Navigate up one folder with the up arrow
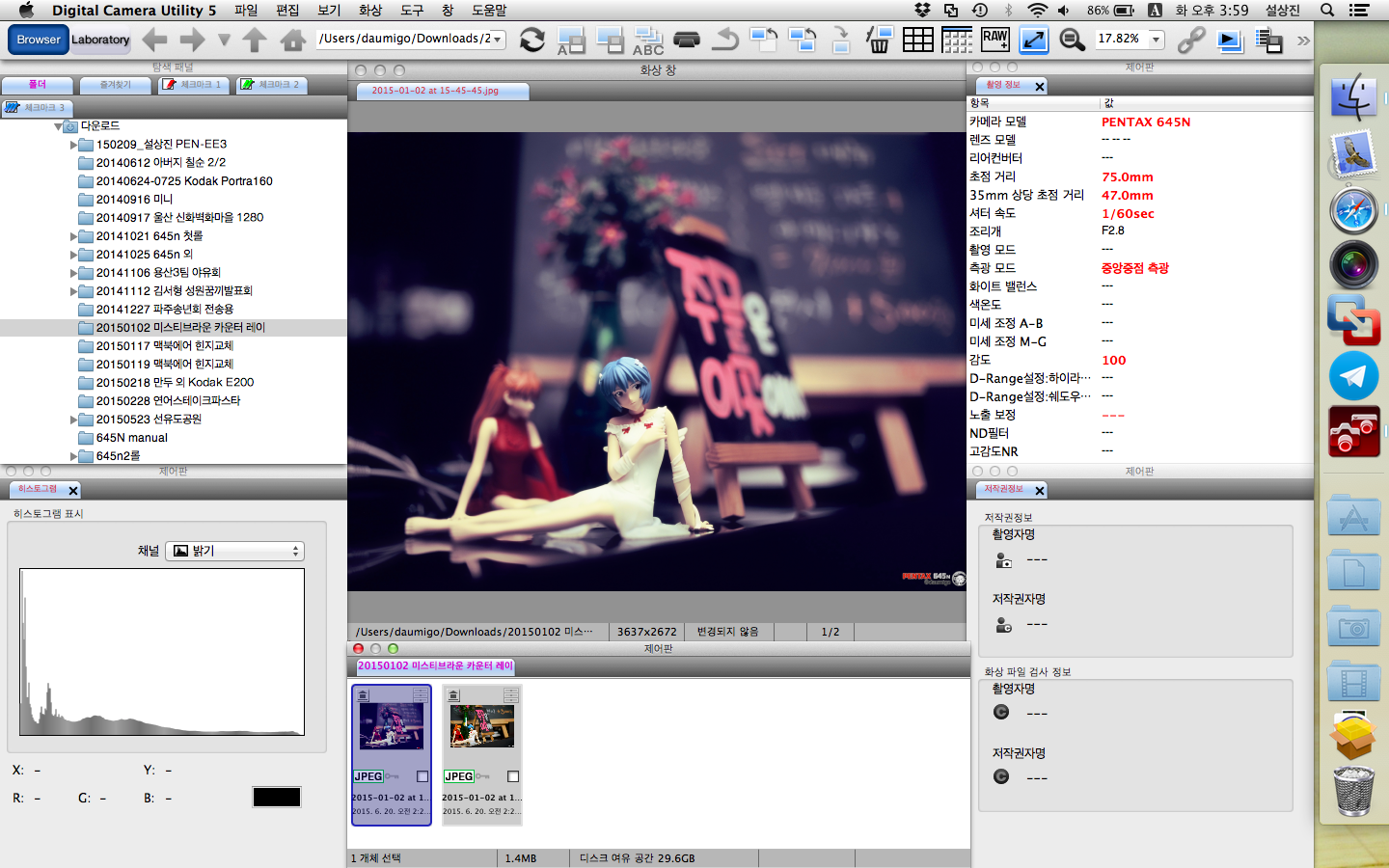This screenshot has width=1389, height=868. coord(255,40)
